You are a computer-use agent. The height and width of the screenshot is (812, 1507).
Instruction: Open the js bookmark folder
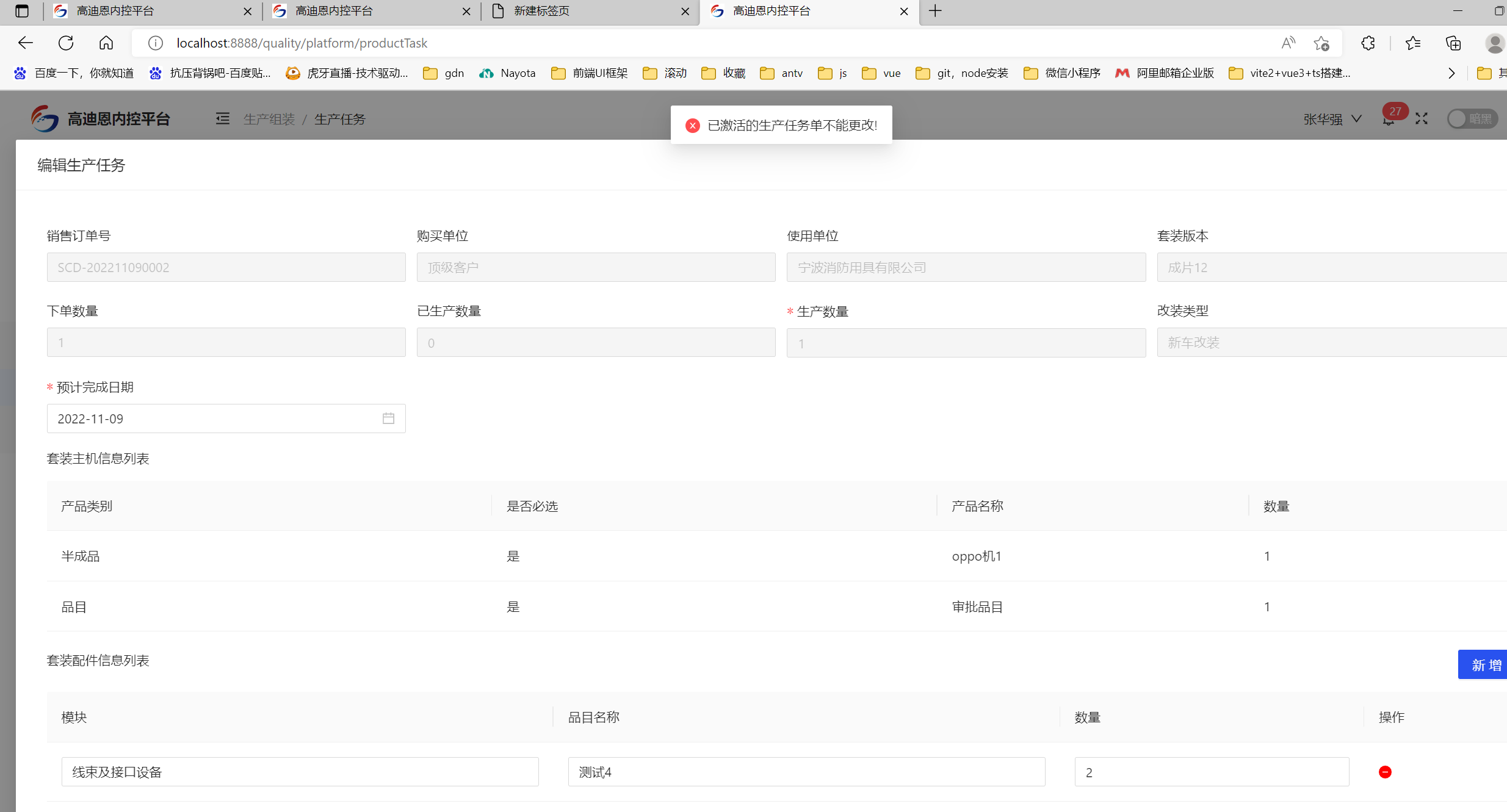(833, 73)
